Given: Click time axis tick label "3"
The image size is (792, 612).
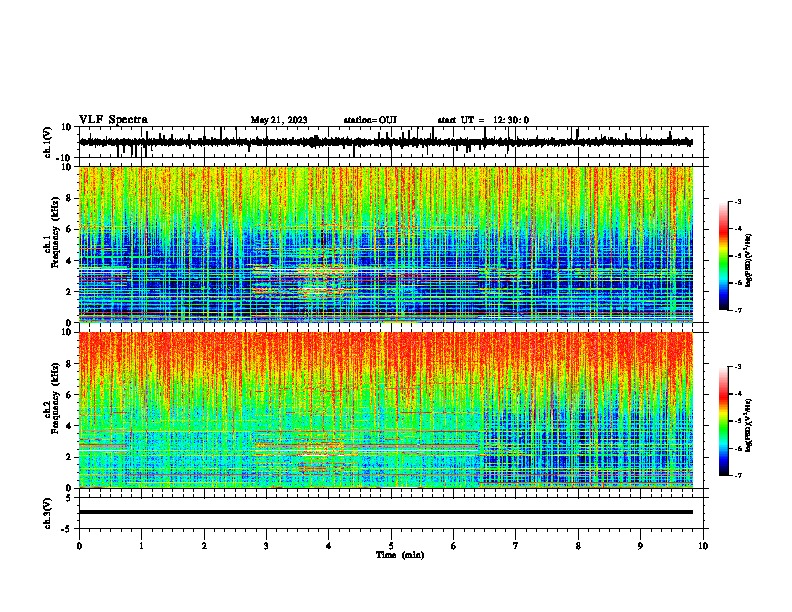Looking at the screenshot, I should click(x=266, y=546).
